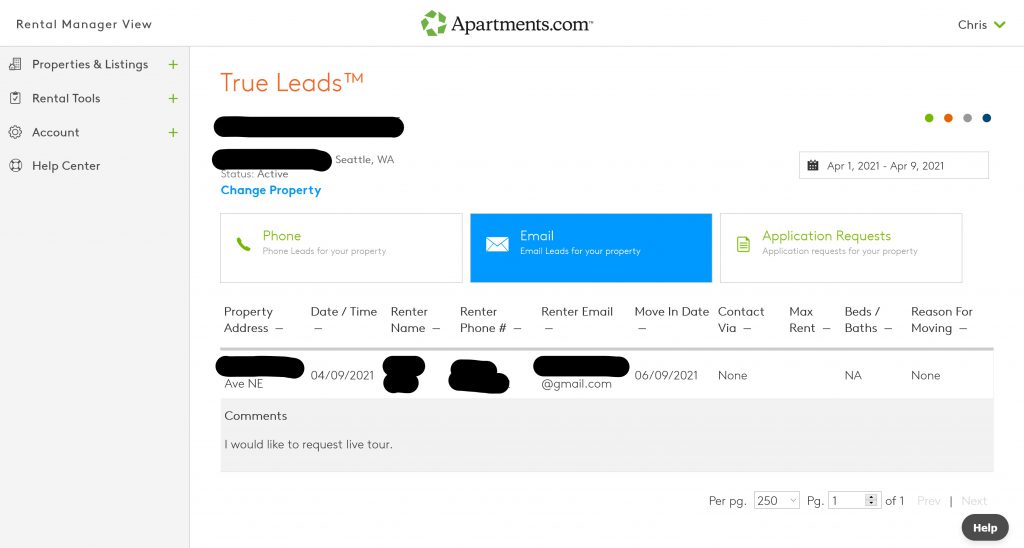Click the Change Property link
This screenshot has height=548, width=1024.
pos(271,190)
